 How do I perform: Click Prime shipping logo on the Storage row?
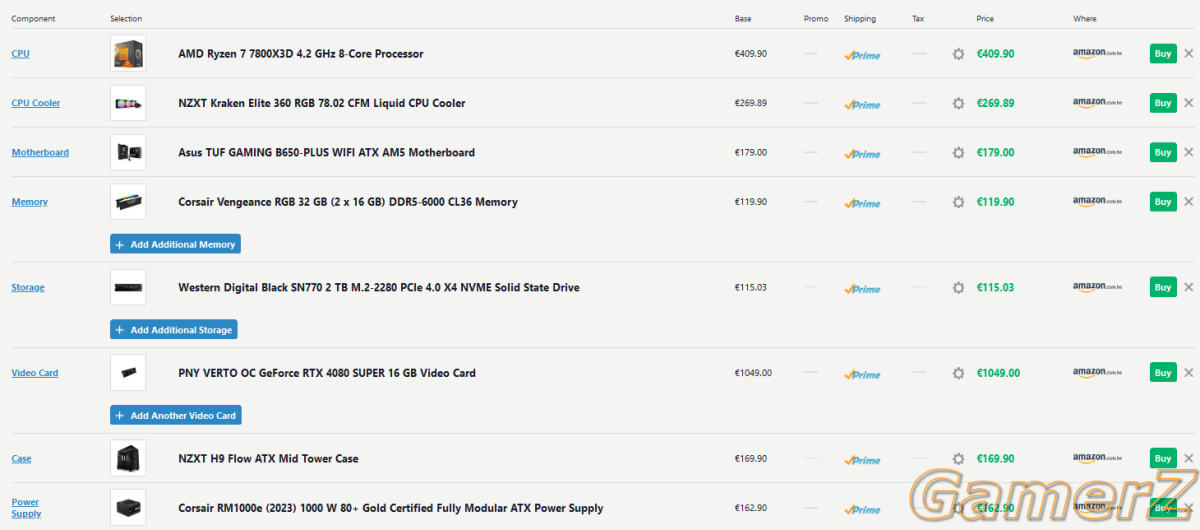[862, 289]
